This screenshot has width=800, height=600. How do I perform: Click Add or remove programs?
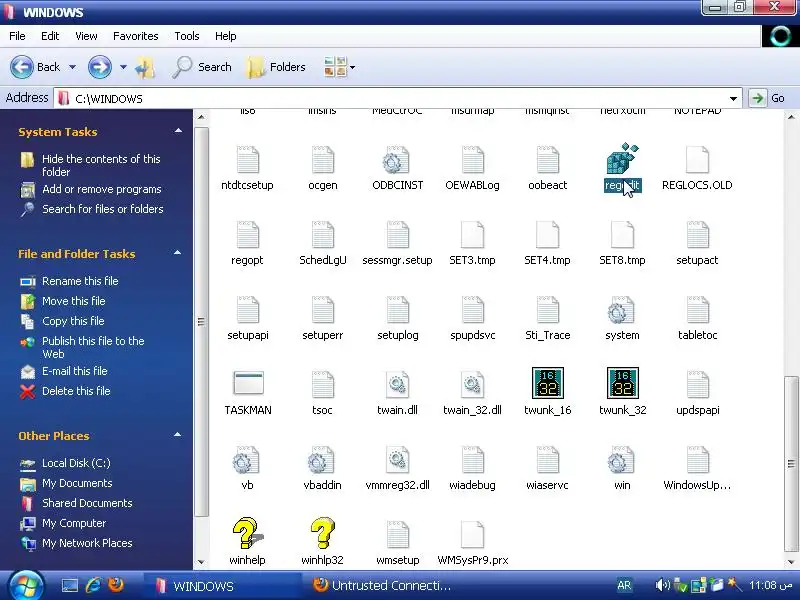tap(102, 189)
